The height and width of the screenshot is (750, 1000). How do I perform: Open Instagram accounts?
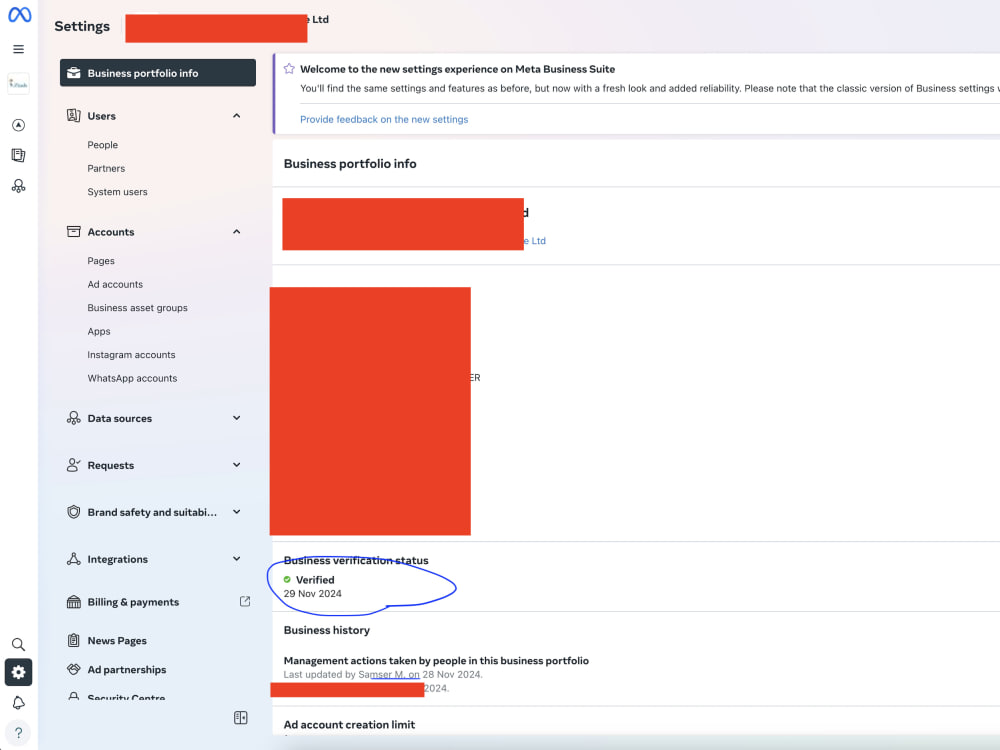click(131, 355)
